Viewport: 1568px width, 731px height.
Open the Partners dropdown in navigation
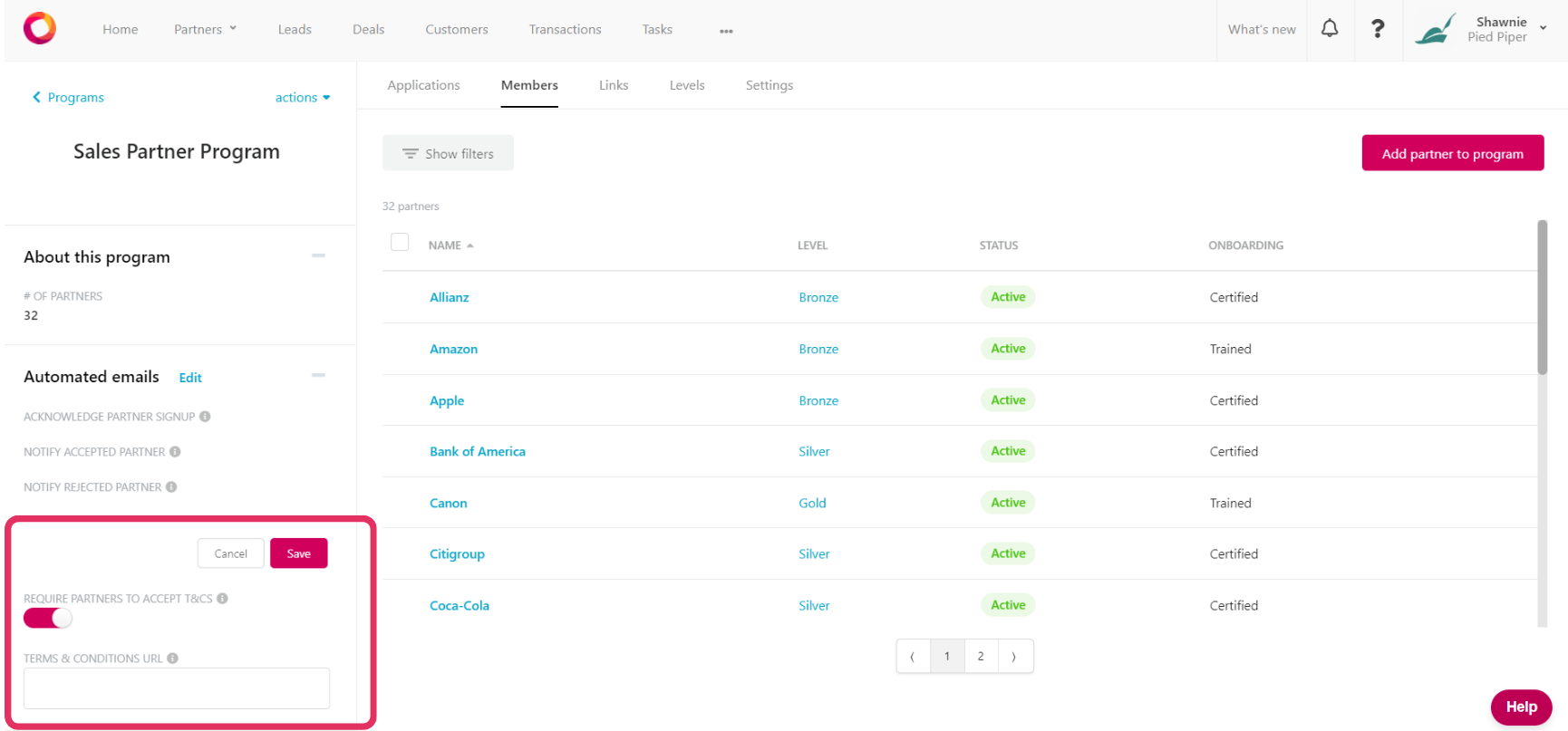click(x=205, y=30)
